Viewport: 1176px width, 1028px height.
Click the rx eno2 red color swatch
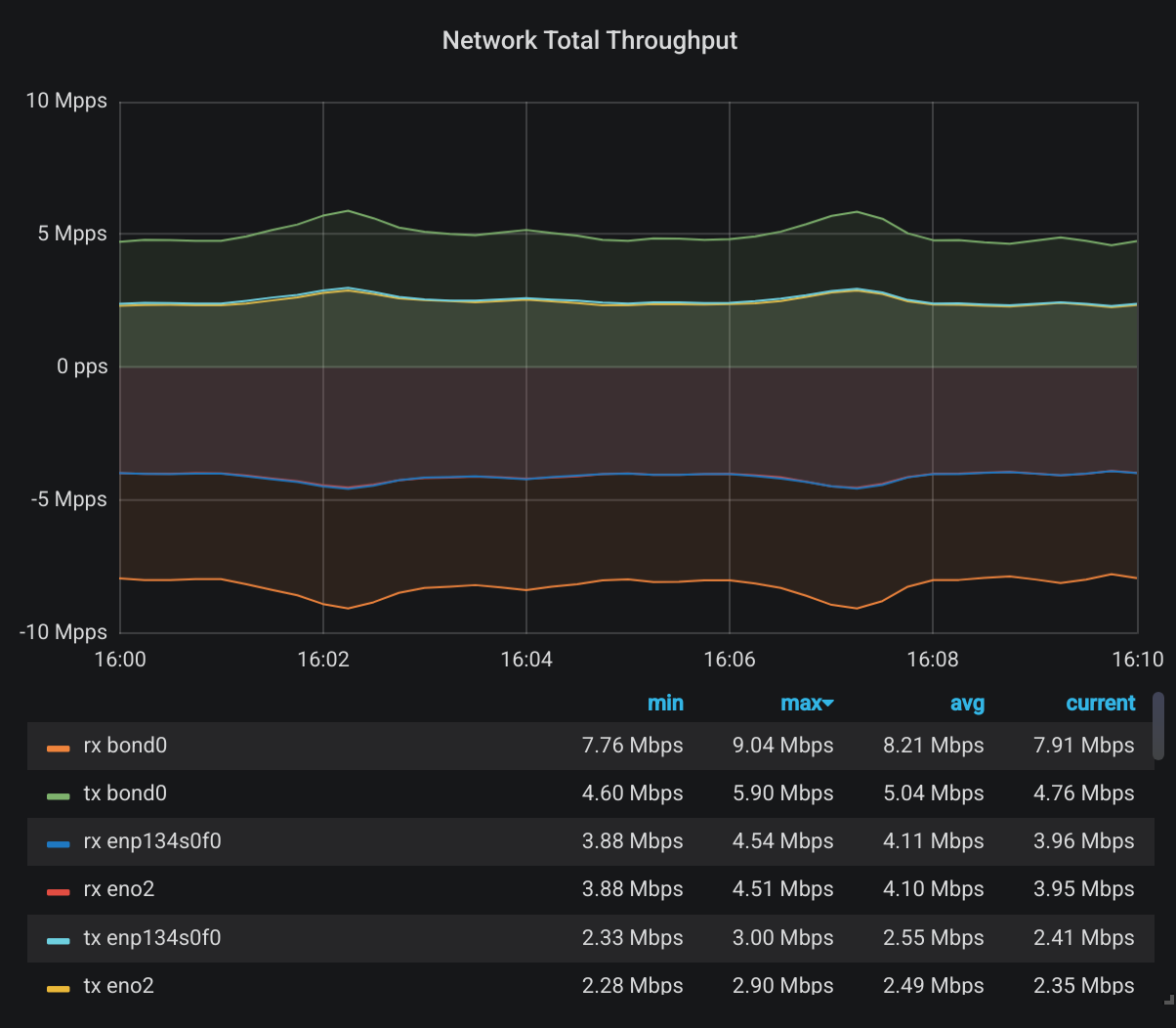[58, 892]
